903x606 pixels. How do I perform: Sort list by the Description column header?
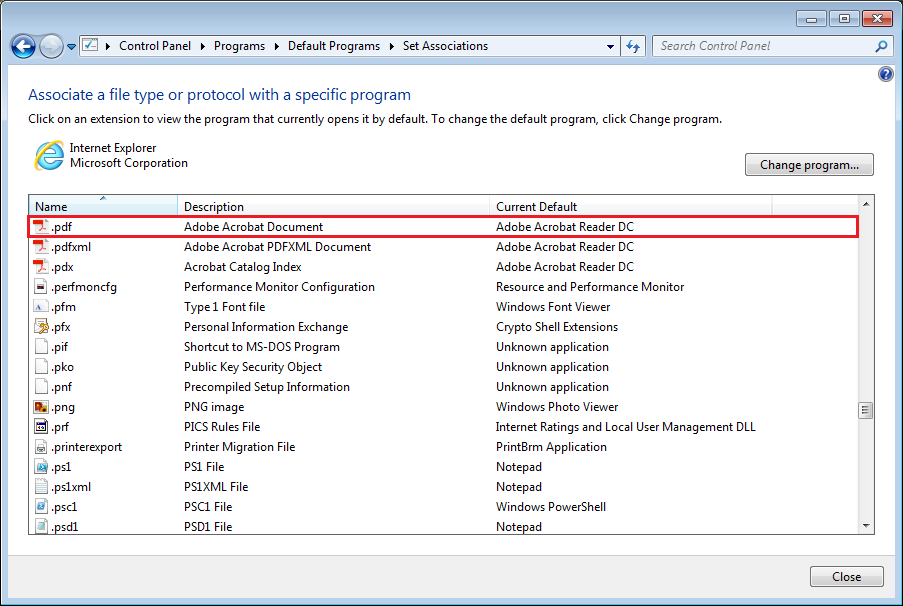tap(333, 206)
